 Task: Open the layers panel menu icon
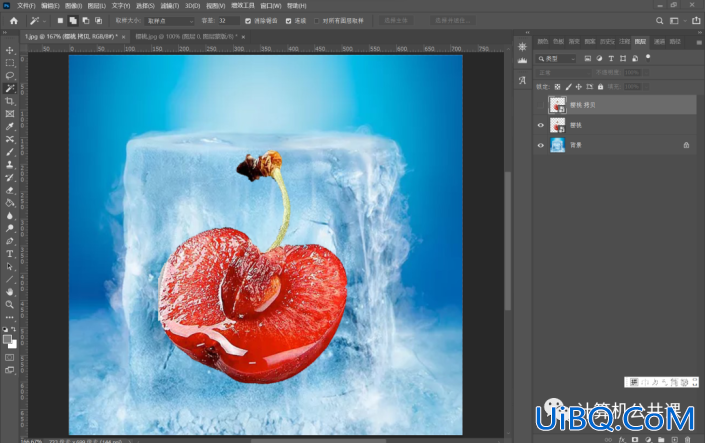point(699,42)
